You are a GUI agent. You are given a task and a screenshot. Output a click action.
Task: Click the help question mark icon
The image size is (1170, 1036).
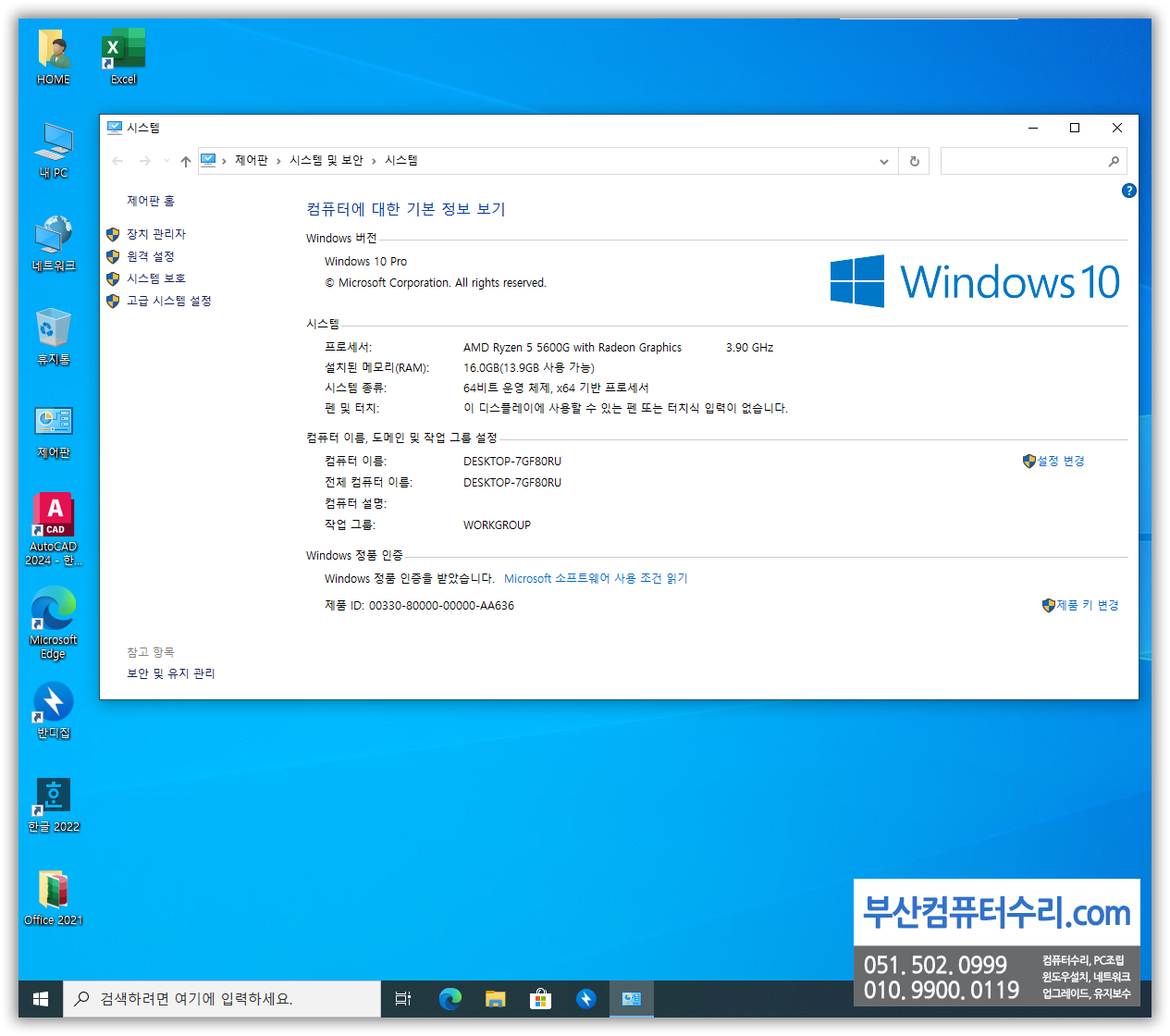tap(1128, 191)
